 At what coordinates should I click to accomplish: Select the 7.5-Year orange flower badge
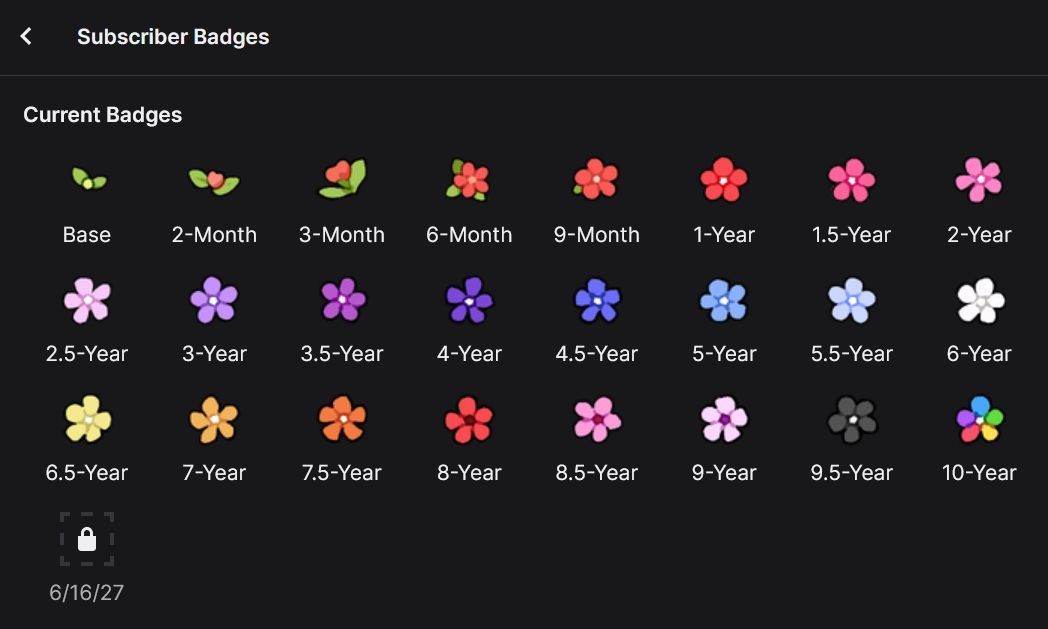tap(343, 418)
